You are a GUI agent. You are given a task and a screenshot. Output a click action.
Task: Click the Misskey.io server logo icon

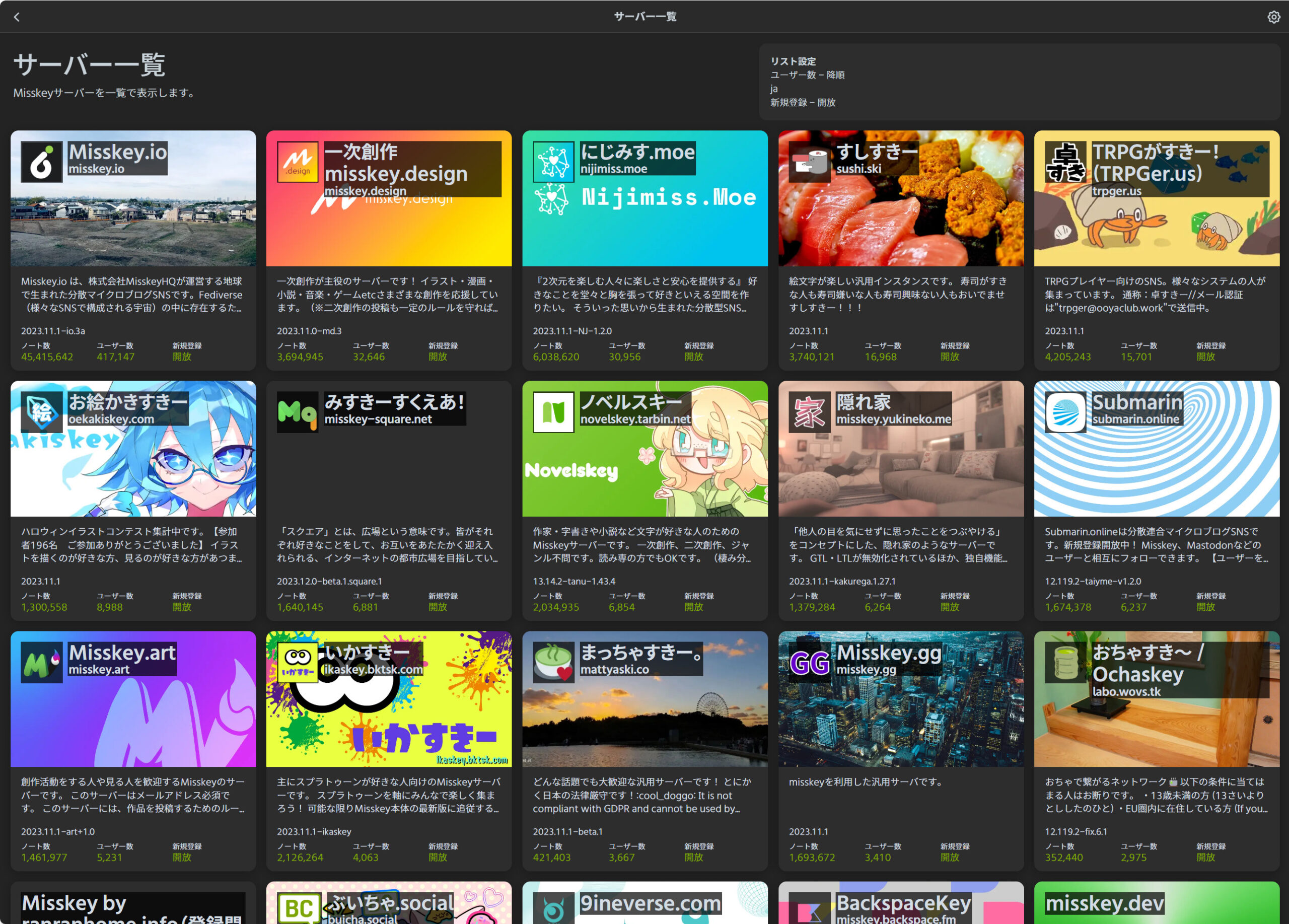click(x=41, y=162)
